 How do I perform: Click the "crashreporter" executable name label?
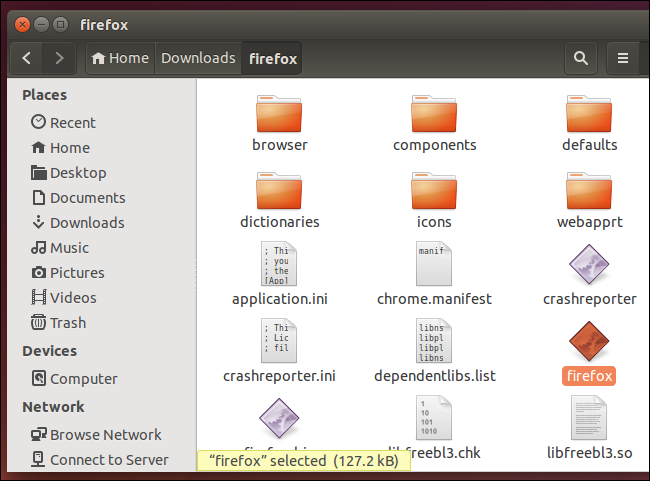[589, 299]
